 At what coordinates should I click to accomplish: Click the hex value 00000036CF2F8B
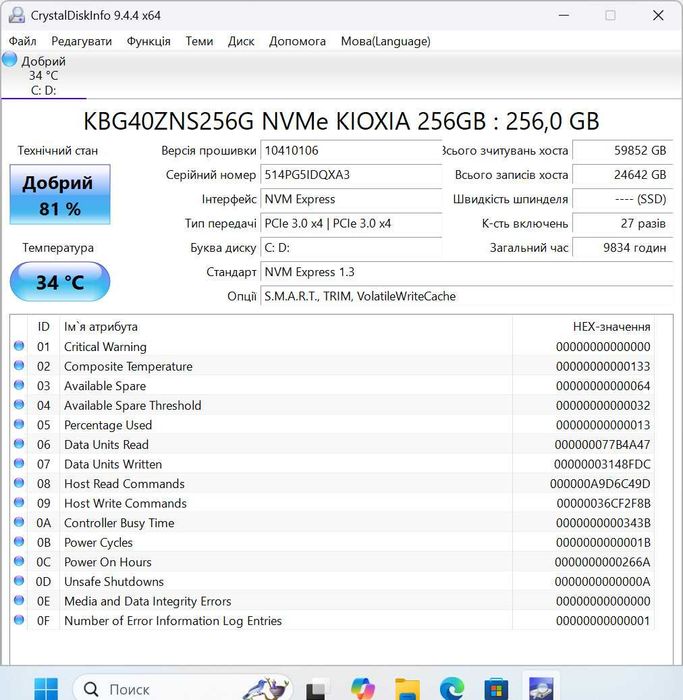604,504
